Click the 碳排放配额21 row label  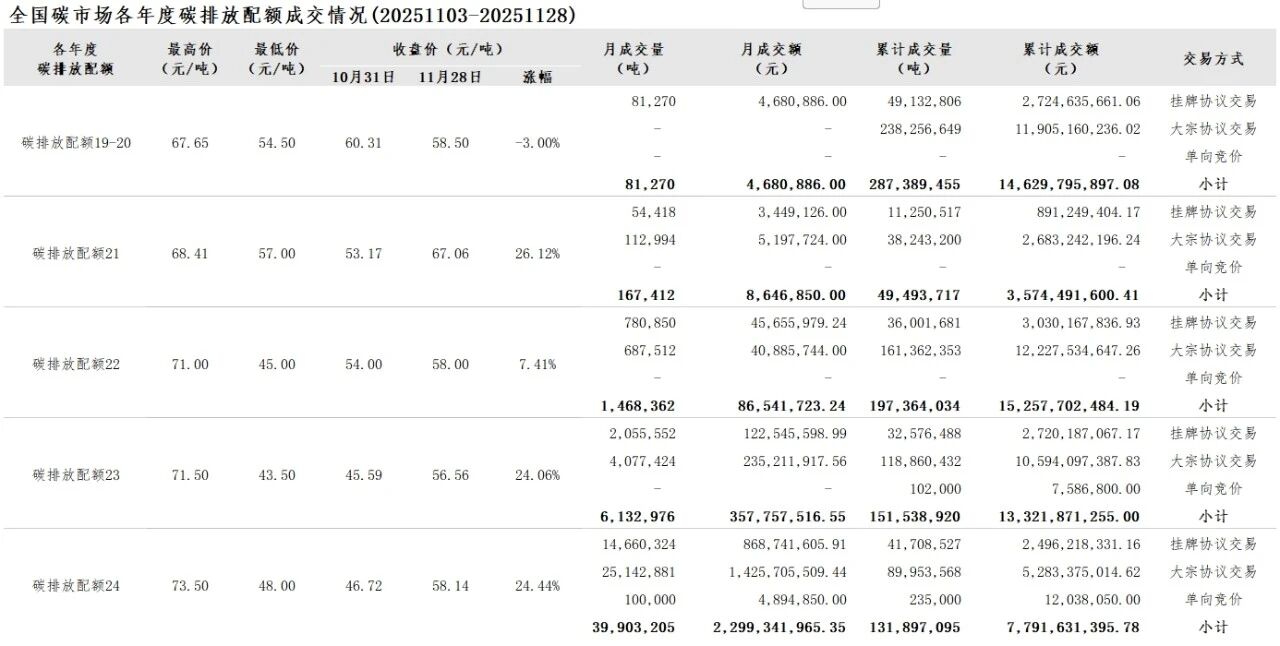point(76,254)
